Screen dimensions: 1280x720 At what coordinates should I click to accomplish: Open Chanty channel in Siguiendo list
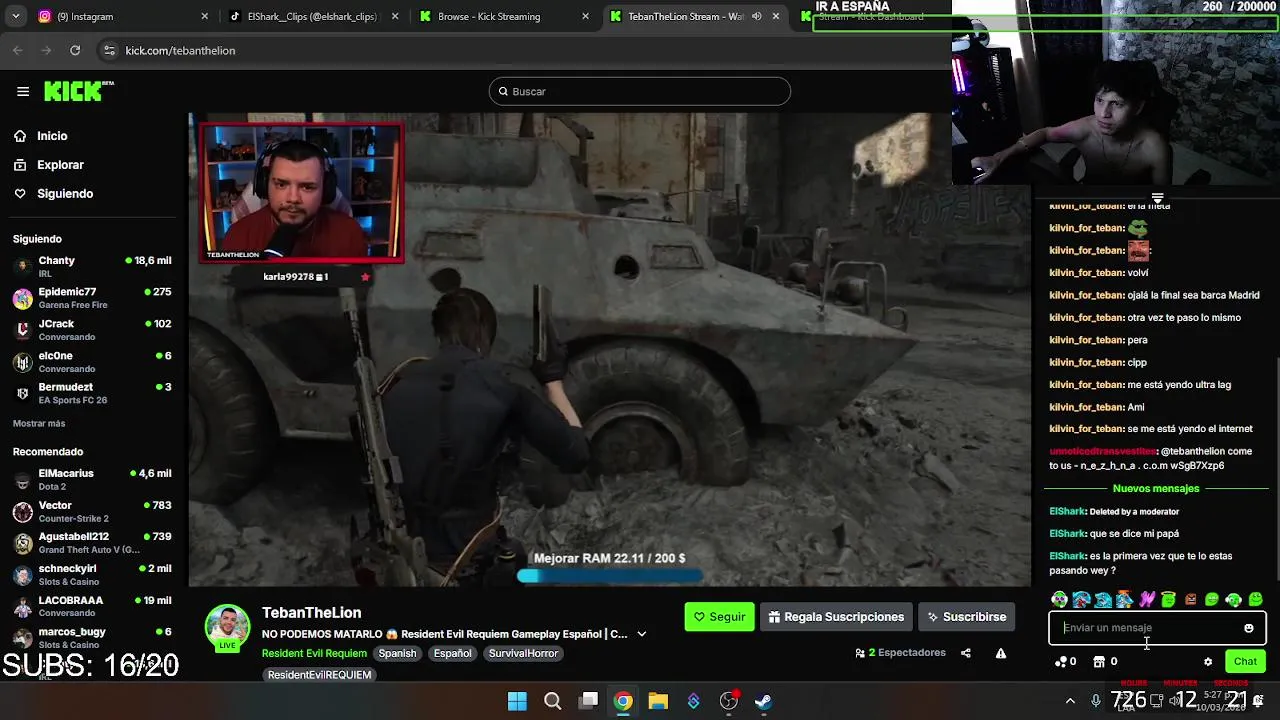tap(92, 266)
